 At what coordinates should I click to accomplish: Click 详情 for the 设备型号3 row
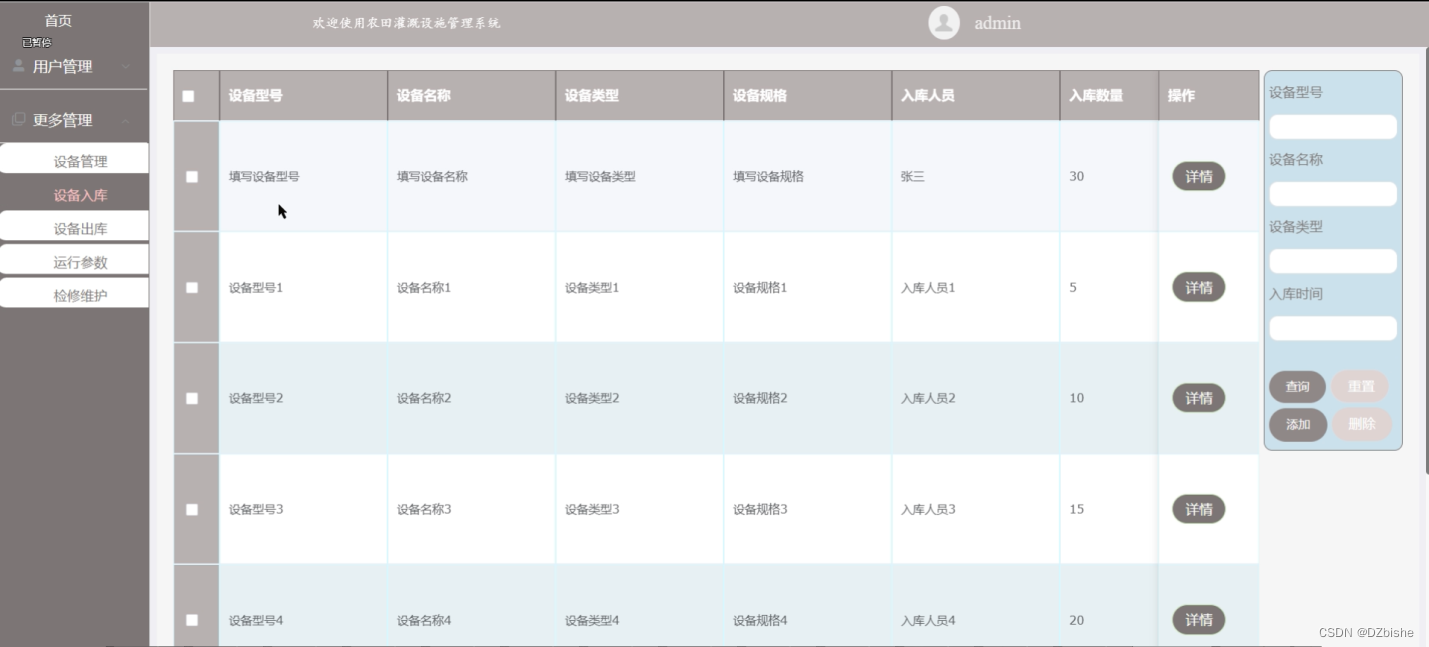1198,510
